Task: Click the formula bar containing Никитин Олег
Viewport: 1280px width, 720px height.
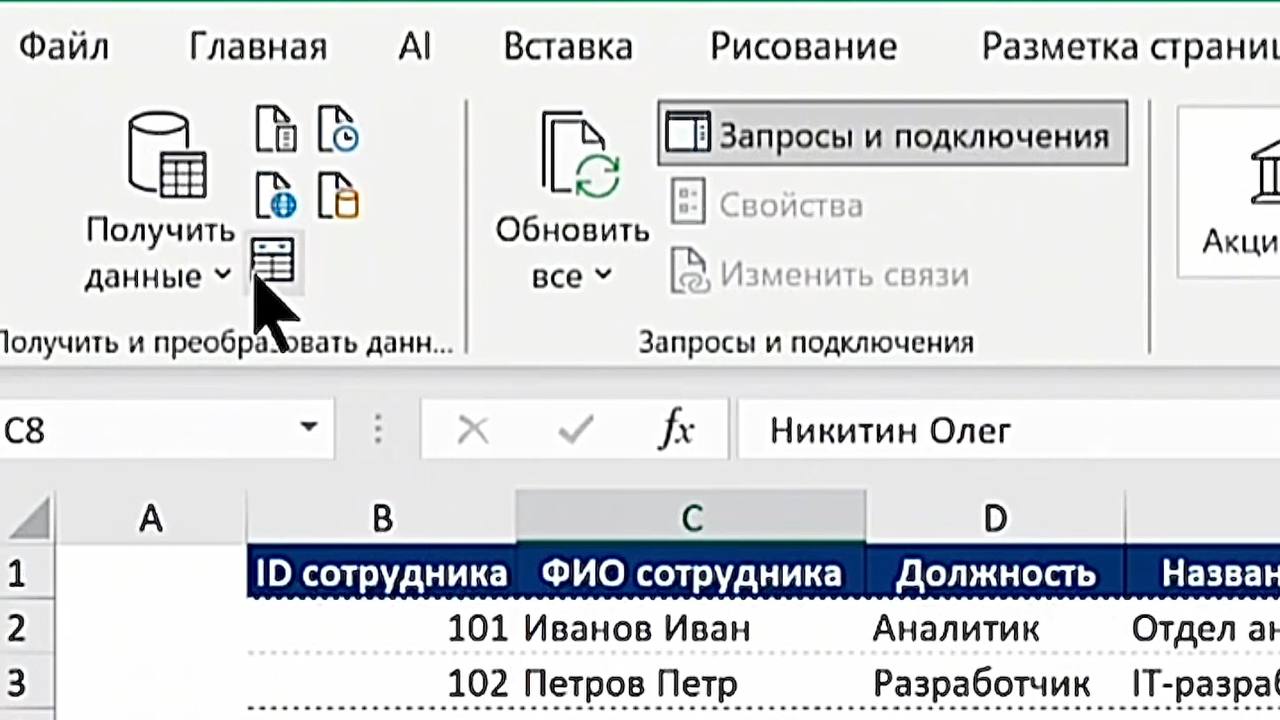Action: pos(1008,430)
